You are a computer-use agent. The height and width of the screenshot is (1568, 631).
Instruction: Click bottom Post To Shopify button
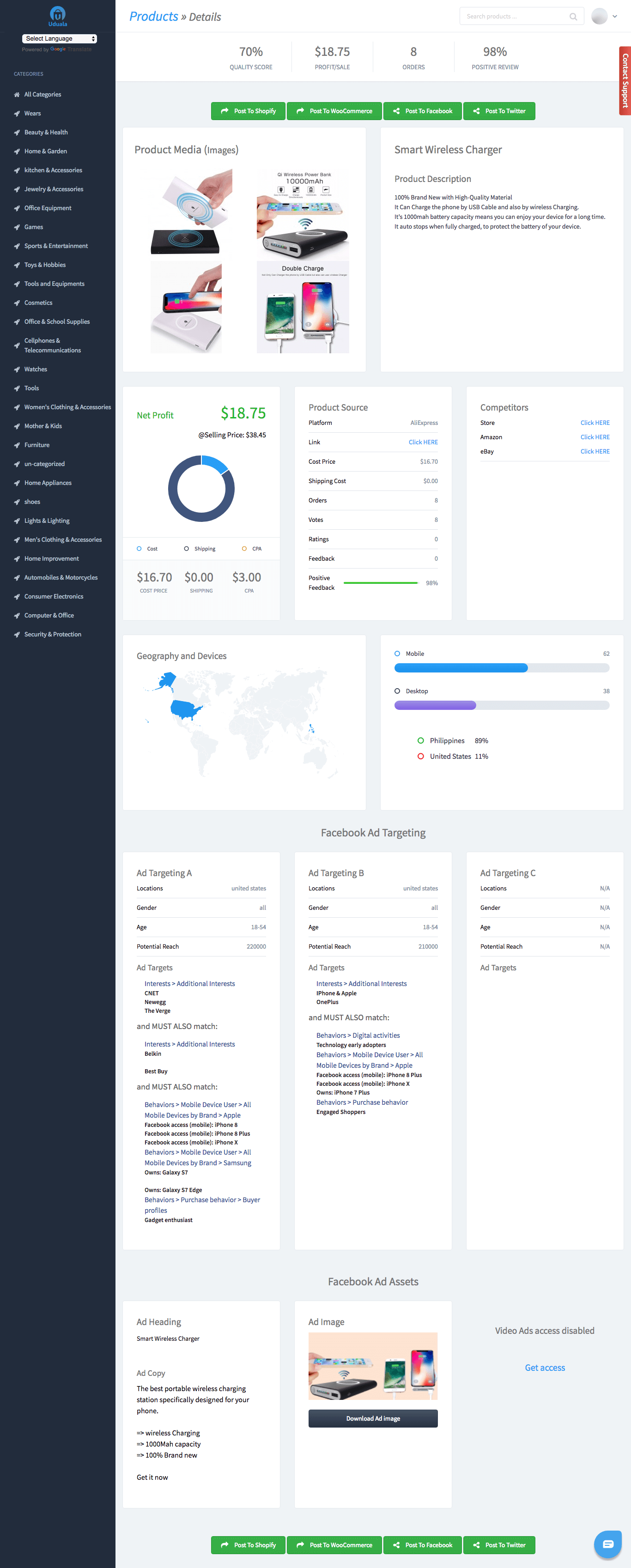tap(248, 1545)
